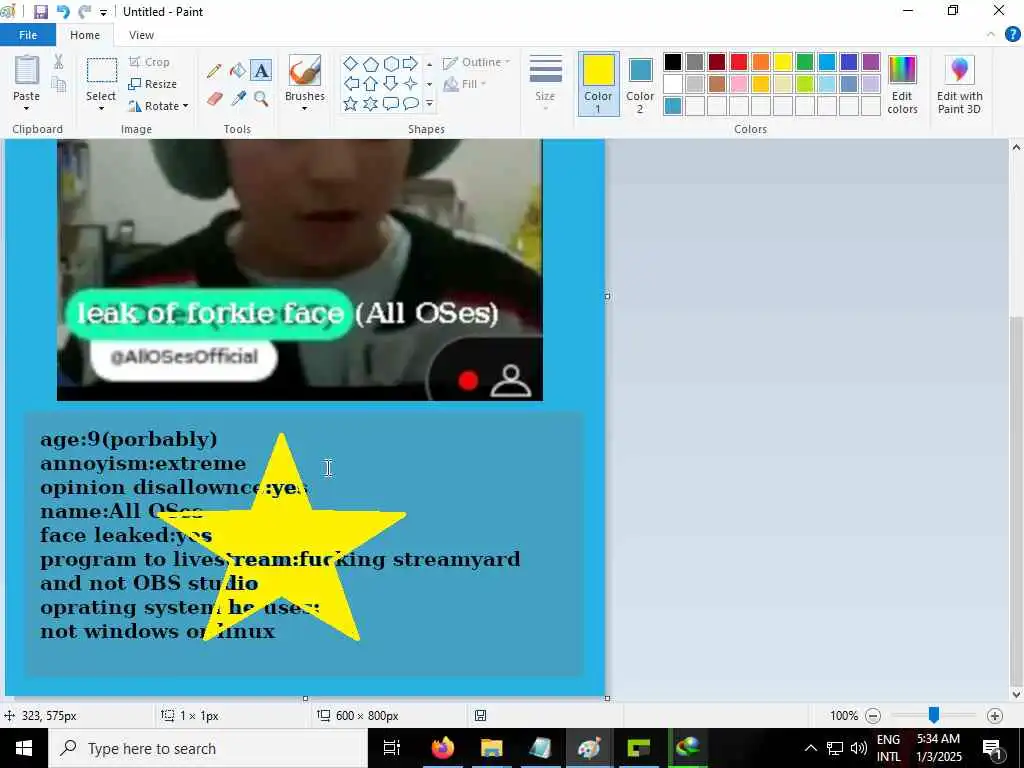Screen dimensions: 1024x768
Task: Open Task View on the taskbar
Action: click(392, 748)
